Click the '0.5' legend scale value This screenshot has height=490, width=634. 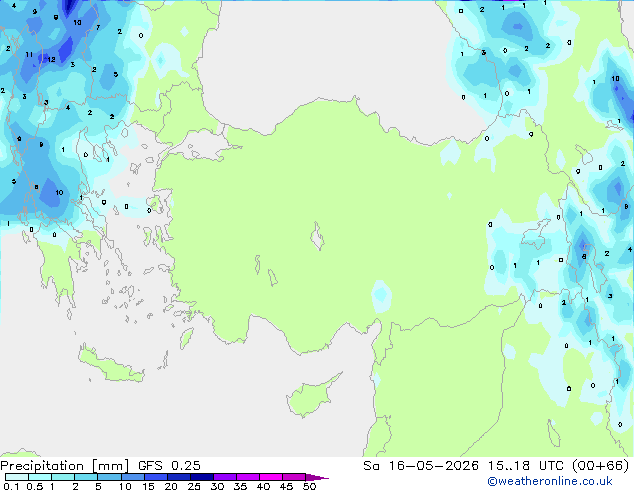[34, 486]
